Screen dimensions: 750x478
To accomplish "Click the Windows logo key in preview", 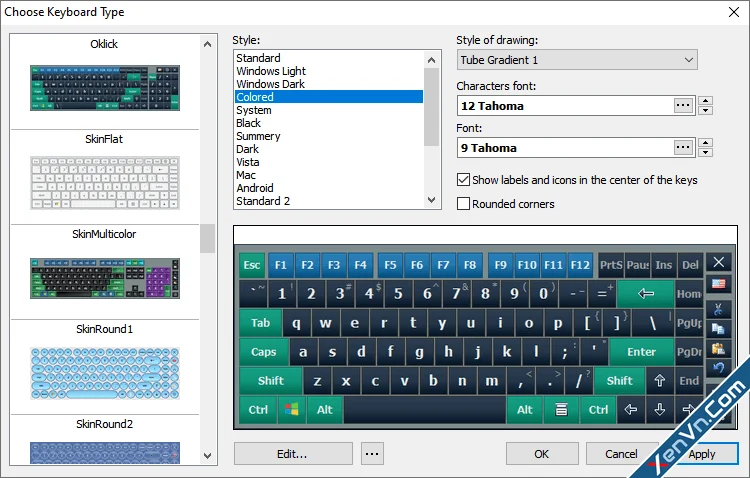I will (292, 410).
